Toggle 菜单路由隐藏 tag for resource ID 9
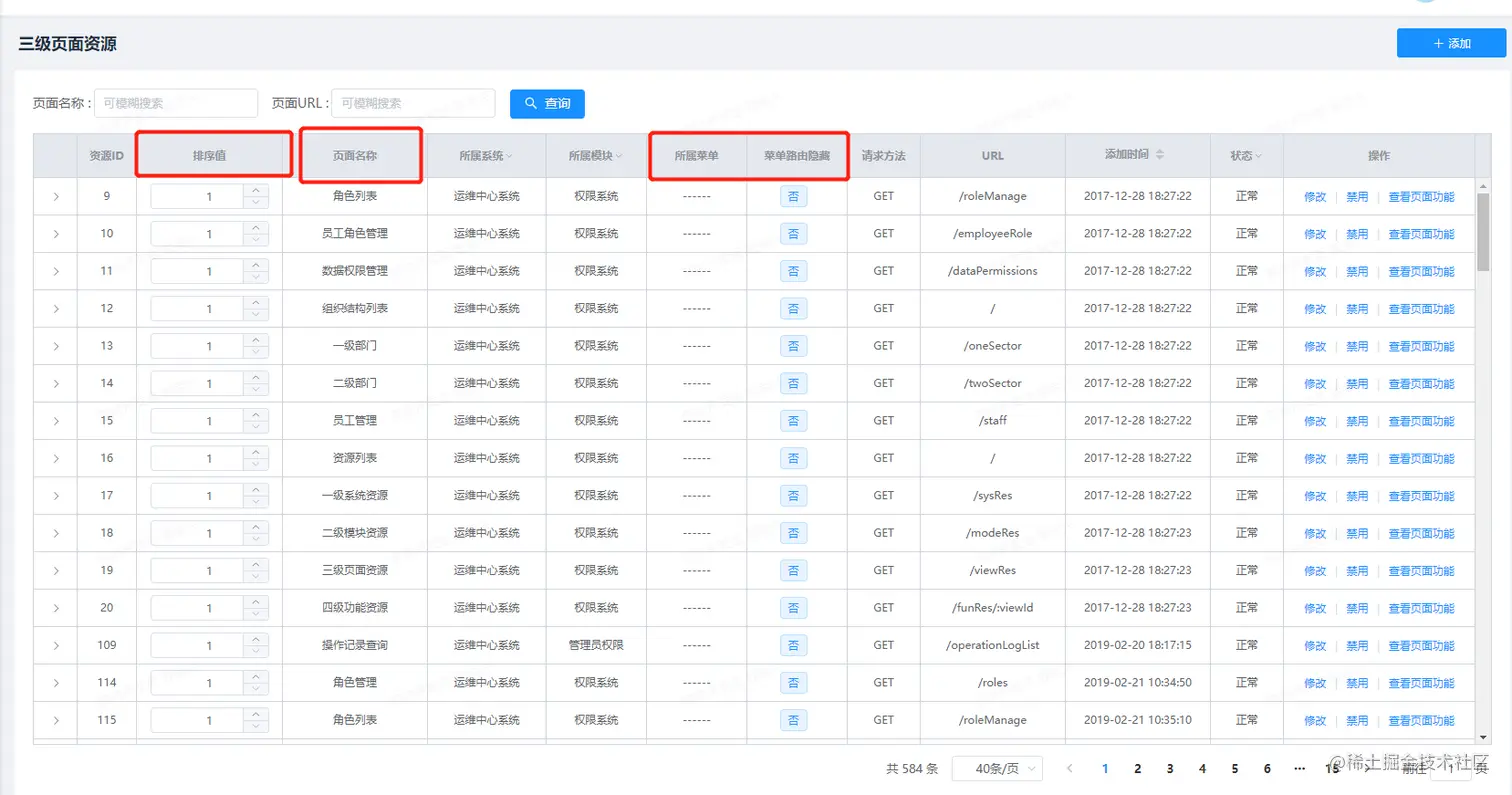This screenshot has width=1512, height=795. click(x=793, y=196)
